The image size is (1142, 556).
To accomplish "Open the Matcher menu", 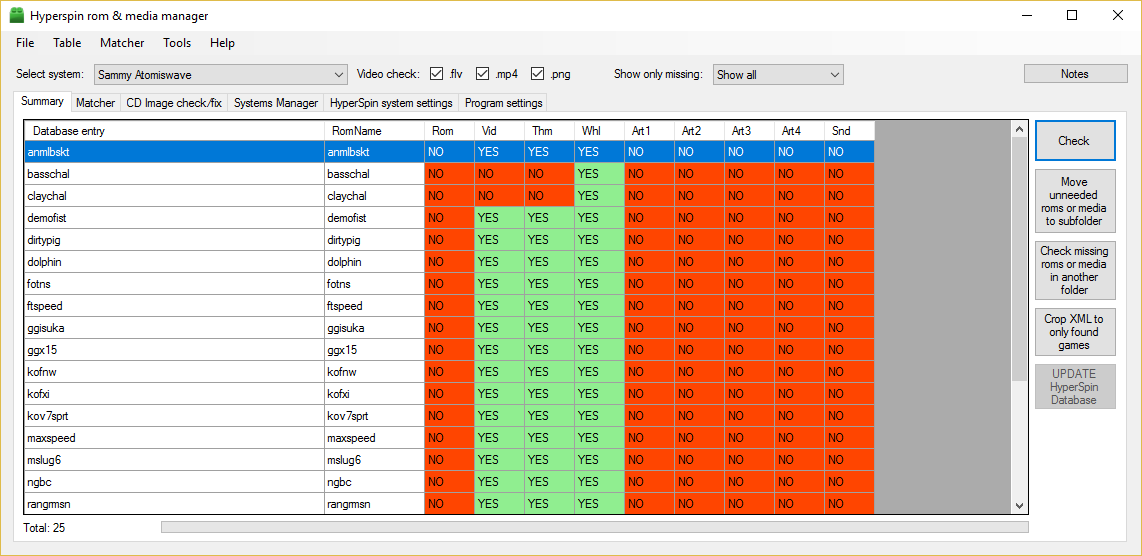I will (122, 43).
